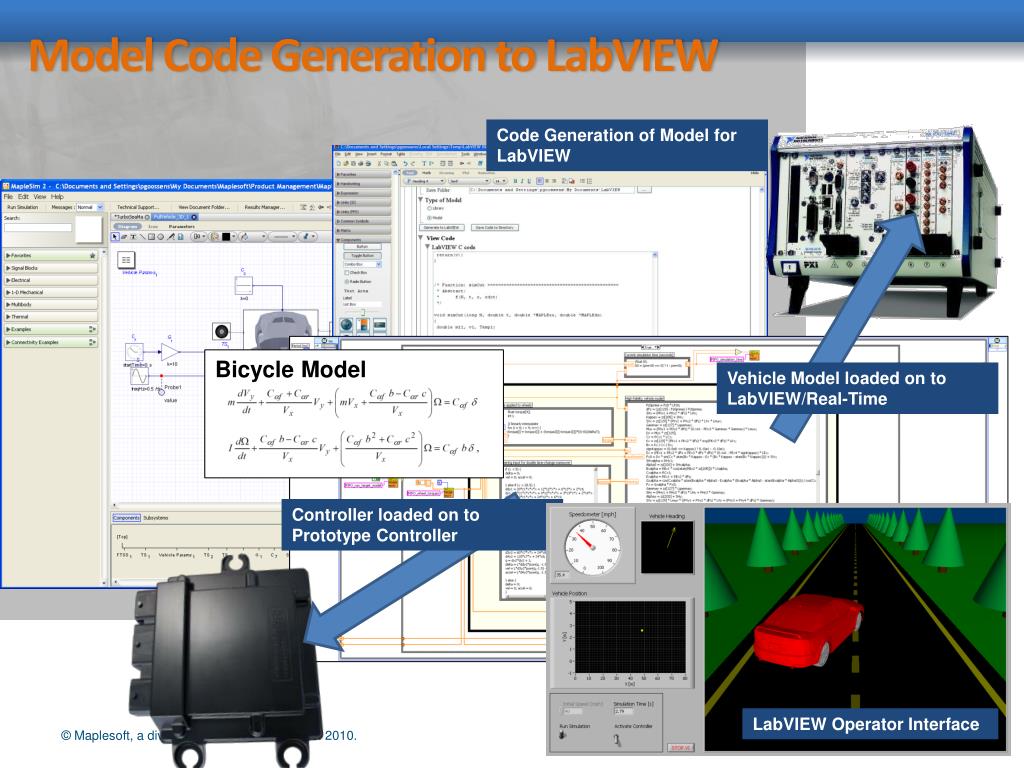The height and width of the screenshot is (768, 1024).
Task: Toggle underline in Maple formatting toolbar
Action: [x=530, y=180]
